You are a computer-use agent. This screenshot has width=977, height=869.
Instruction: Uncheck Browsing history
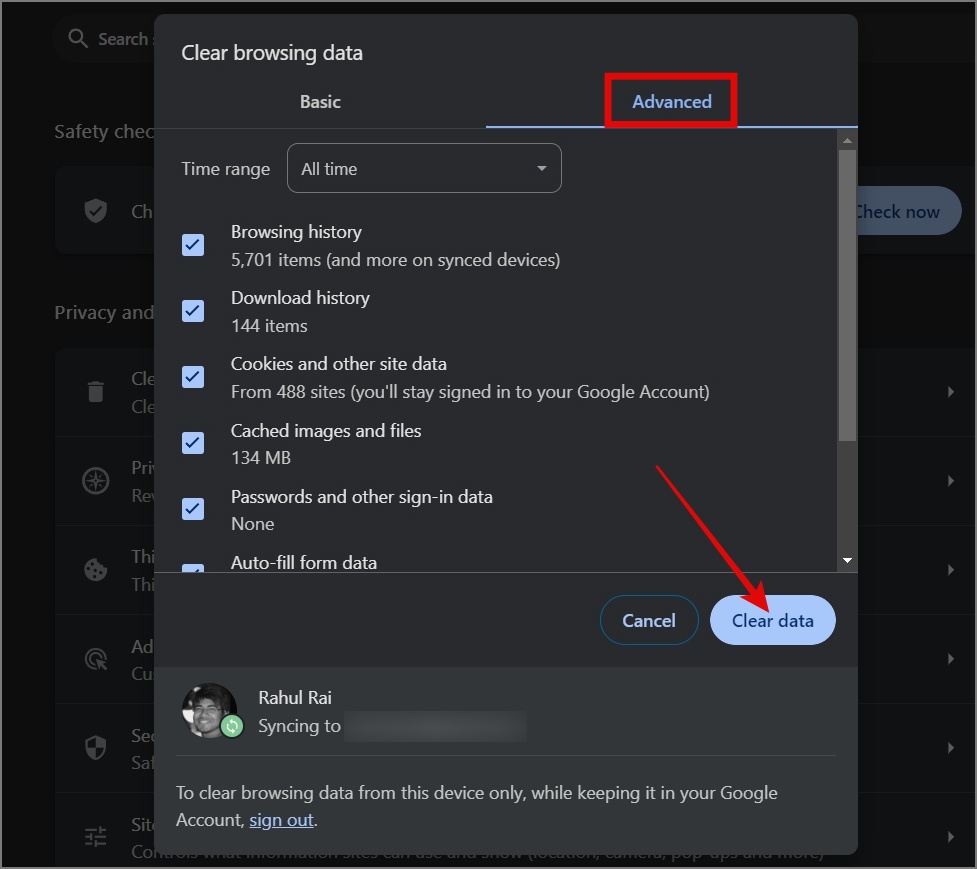(x=193, y=244)
